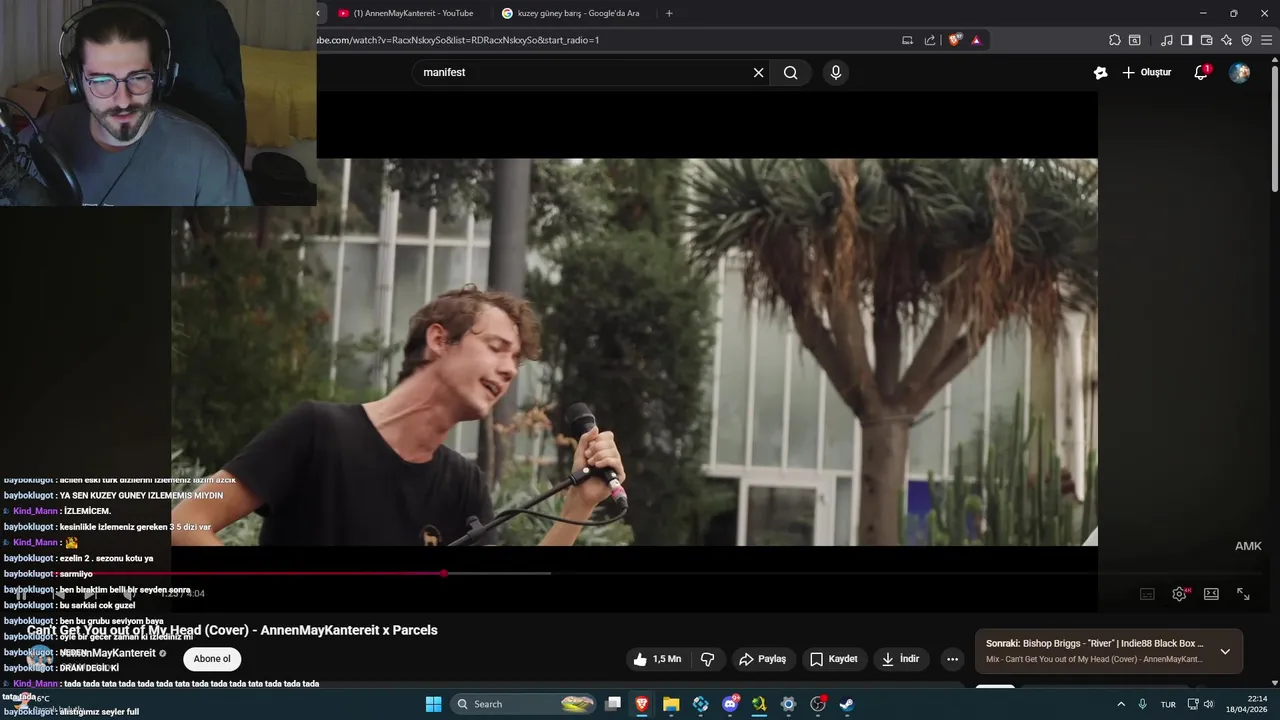Subscribe with the Abone ol button
This screenshot has height=720, width=1280.
click(212, 659)
